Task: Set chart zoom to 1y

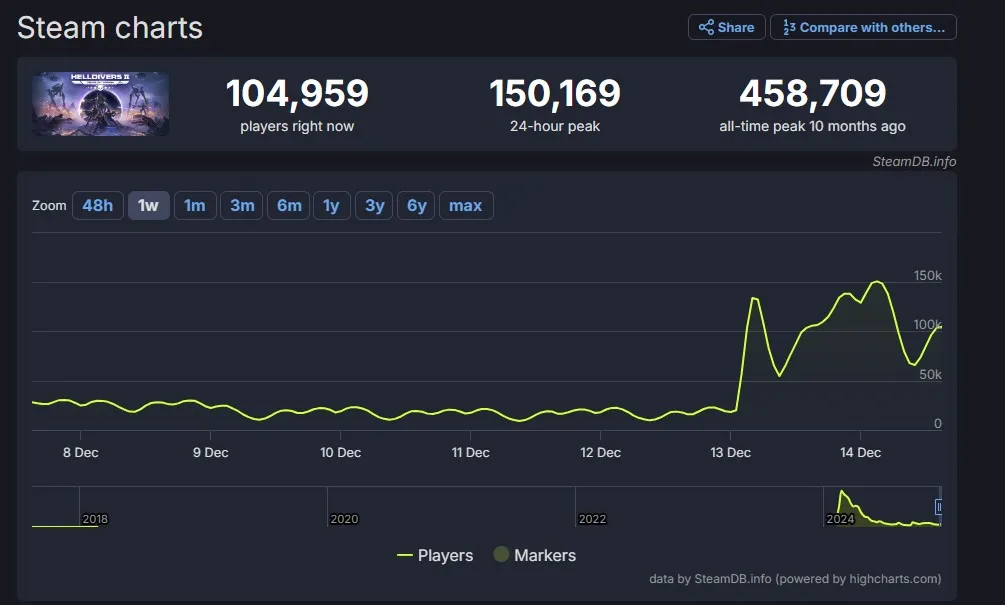Action: (331, 206)
